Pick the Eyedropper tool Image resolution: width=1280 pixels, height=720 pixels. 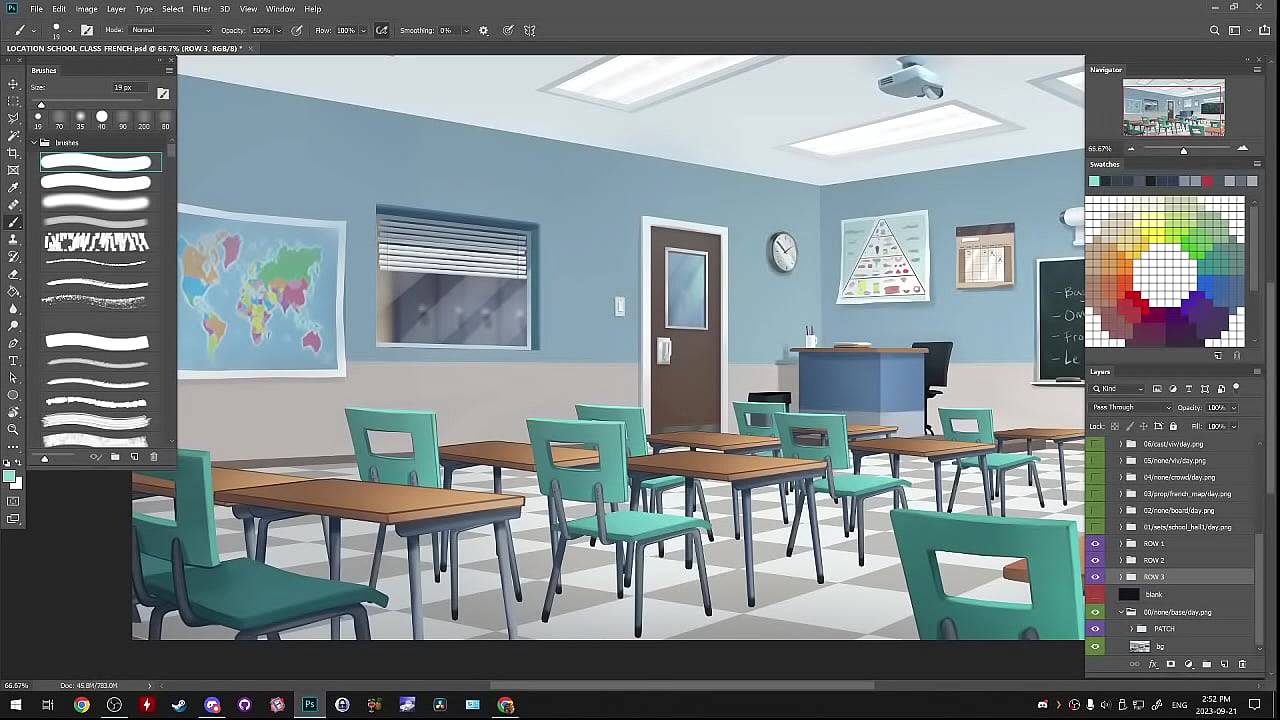[13, 187]
